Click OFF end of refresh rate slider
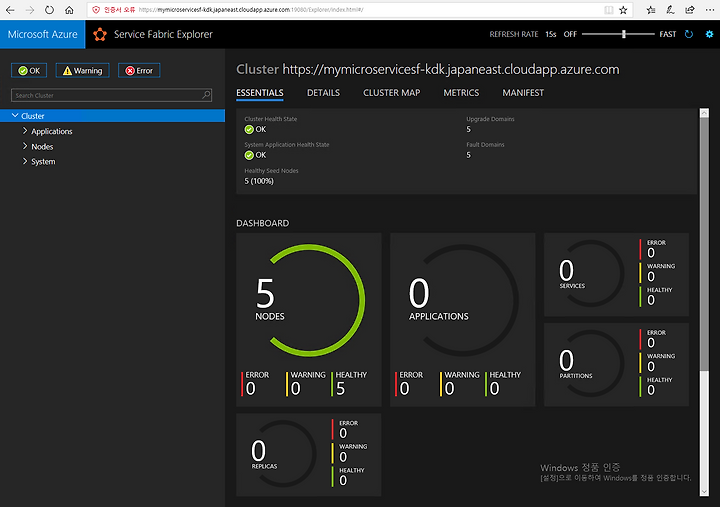720x507 pixels. point(570,34)
